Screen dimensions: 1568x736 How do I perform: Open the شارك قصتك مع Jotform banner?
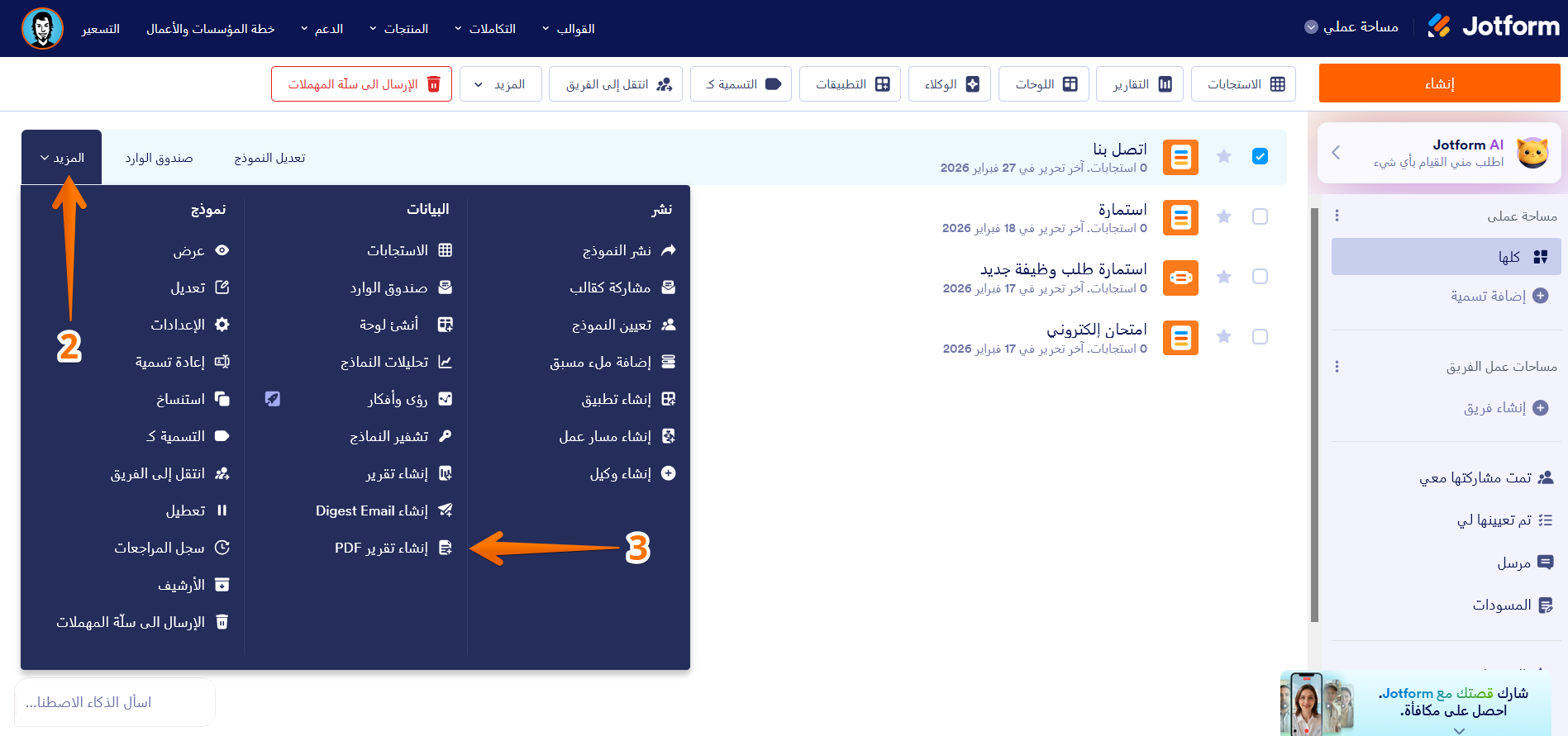(x=1416, y=703)
